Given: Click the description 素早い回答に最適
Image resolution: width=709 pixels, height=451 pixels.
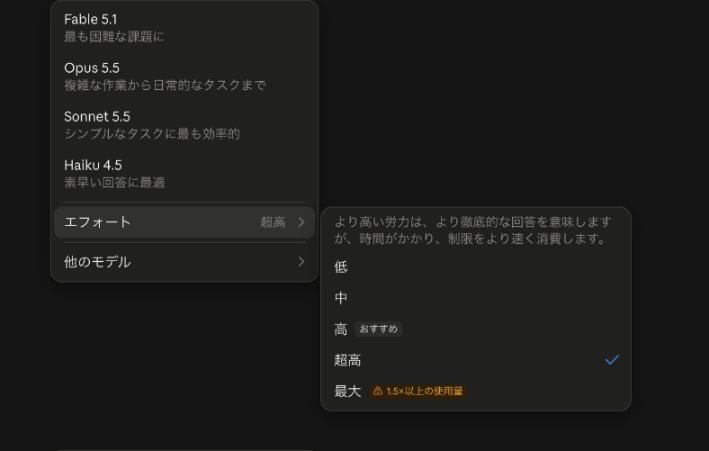Looking at the screenshot, I should coord(114,183).
